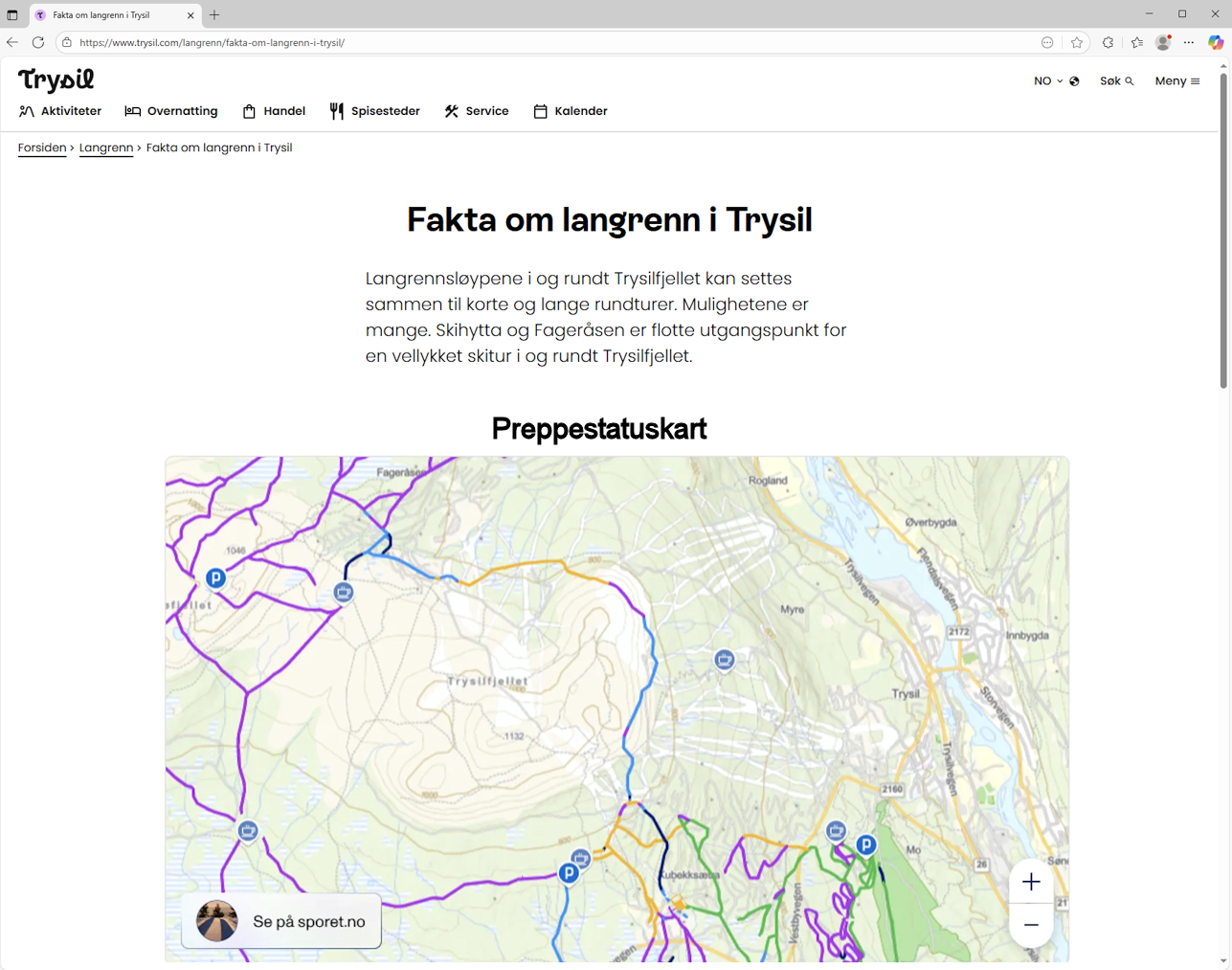Open the Aktiviteter menu

(60, 111)
